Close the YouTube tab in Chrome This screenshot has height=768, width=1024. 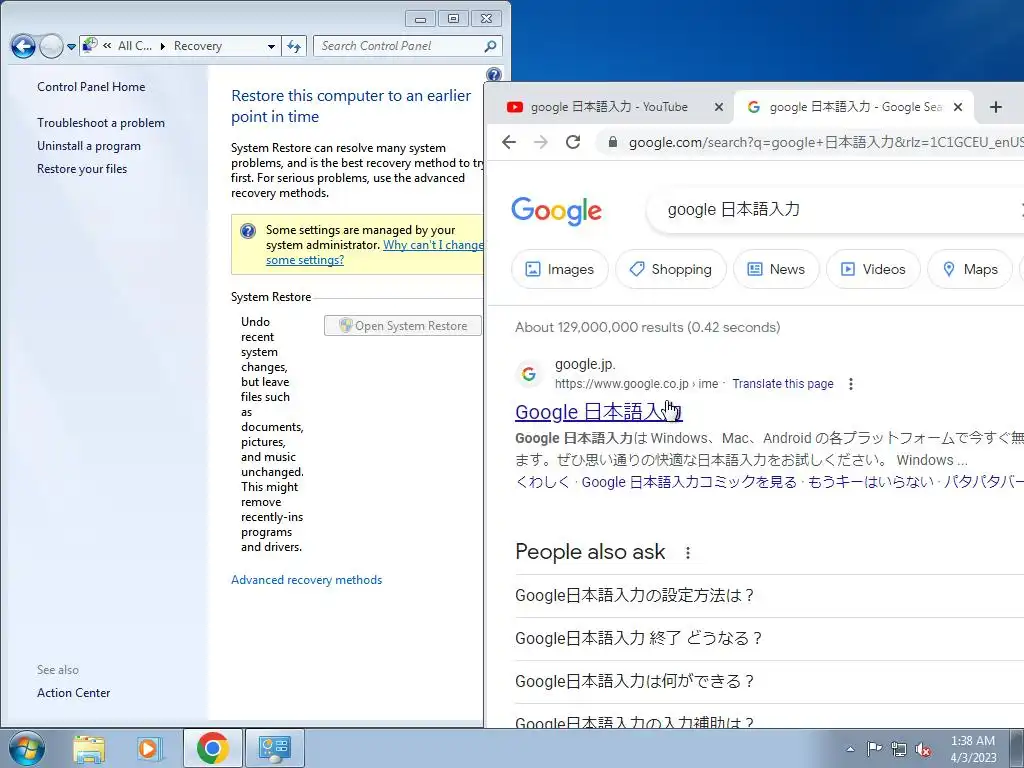click(x=718, y=107)
